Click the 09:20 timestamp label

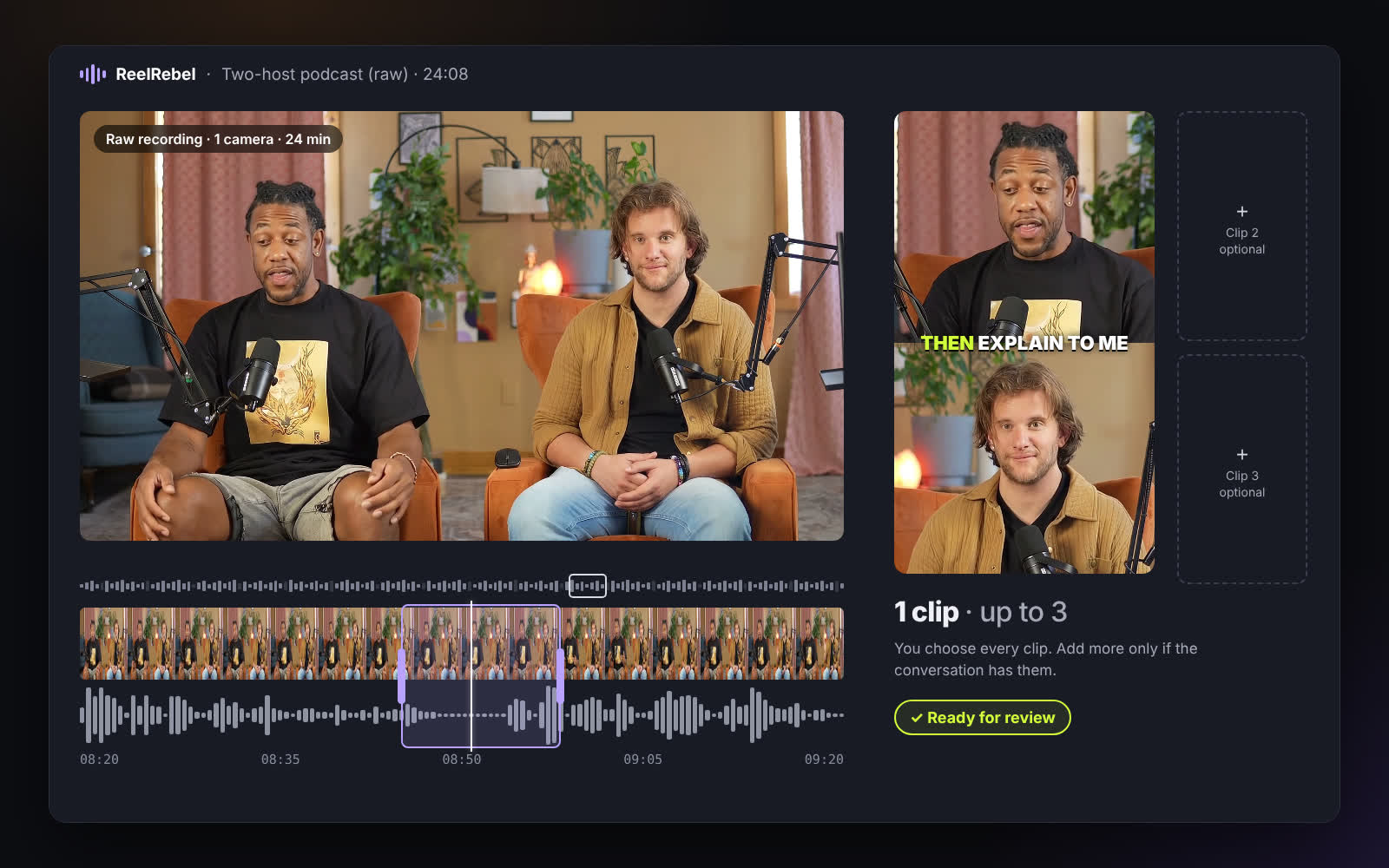(824, 759)
